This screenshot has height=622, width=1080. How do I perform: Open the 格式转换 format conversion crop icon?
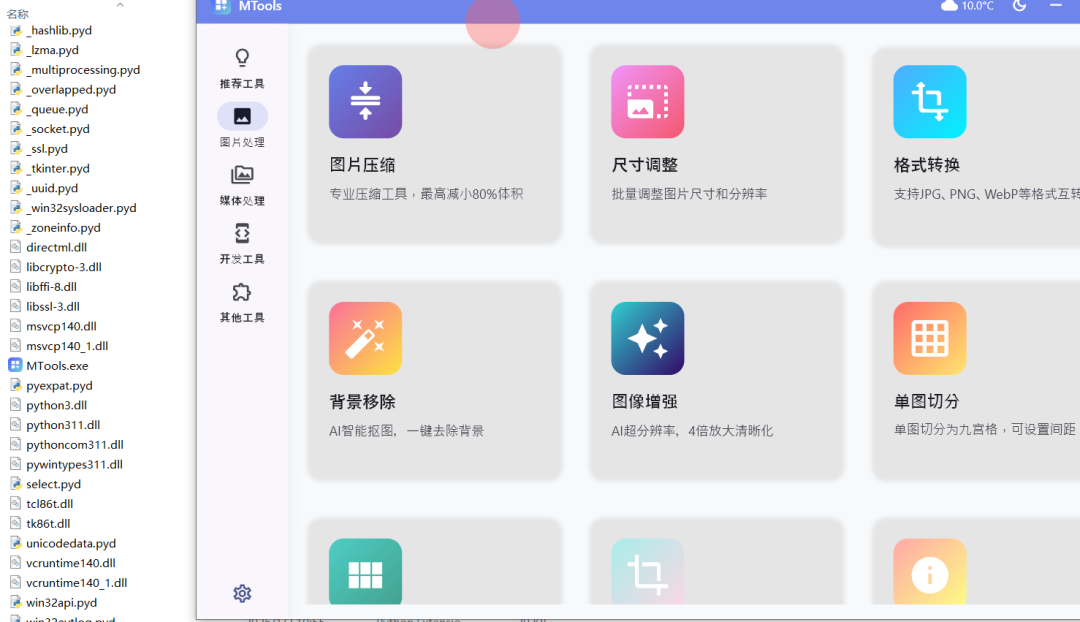[x=929, y=101]
